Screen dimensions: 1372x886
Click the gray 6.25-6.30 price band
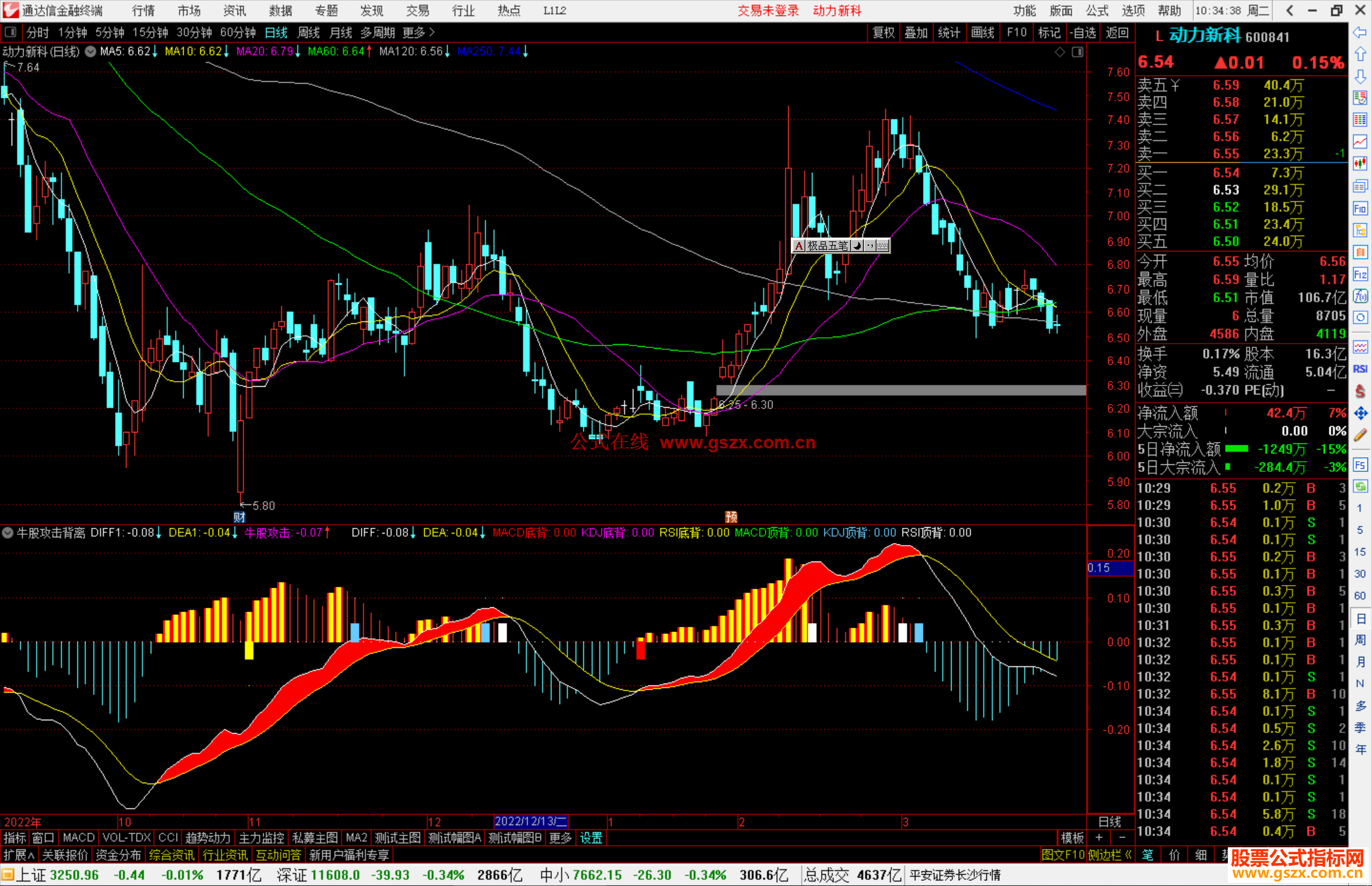[x=901, y=390]
